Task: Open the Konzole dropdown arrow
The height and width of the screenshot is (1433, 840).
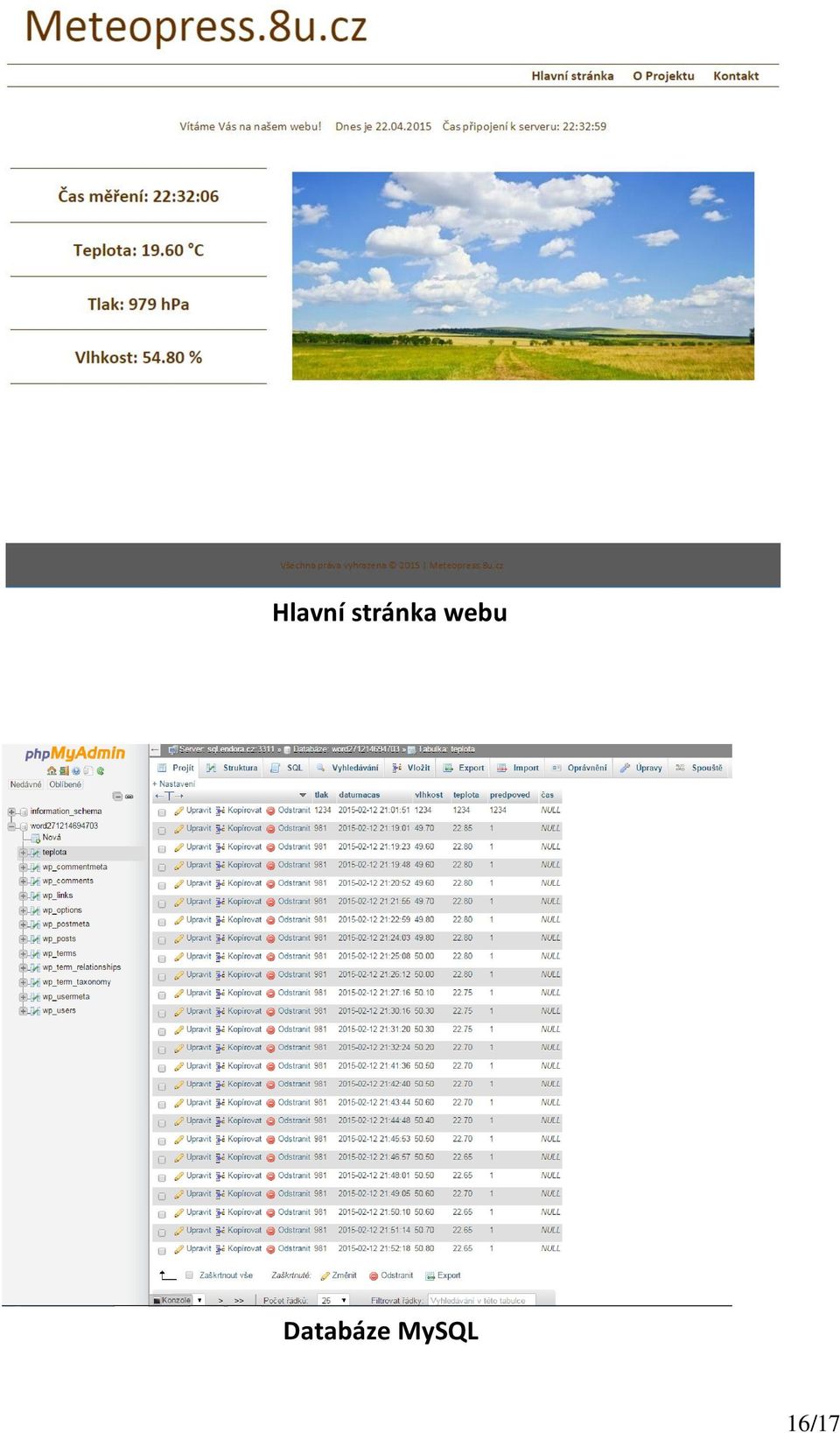Action: [x=199, y=1301]
